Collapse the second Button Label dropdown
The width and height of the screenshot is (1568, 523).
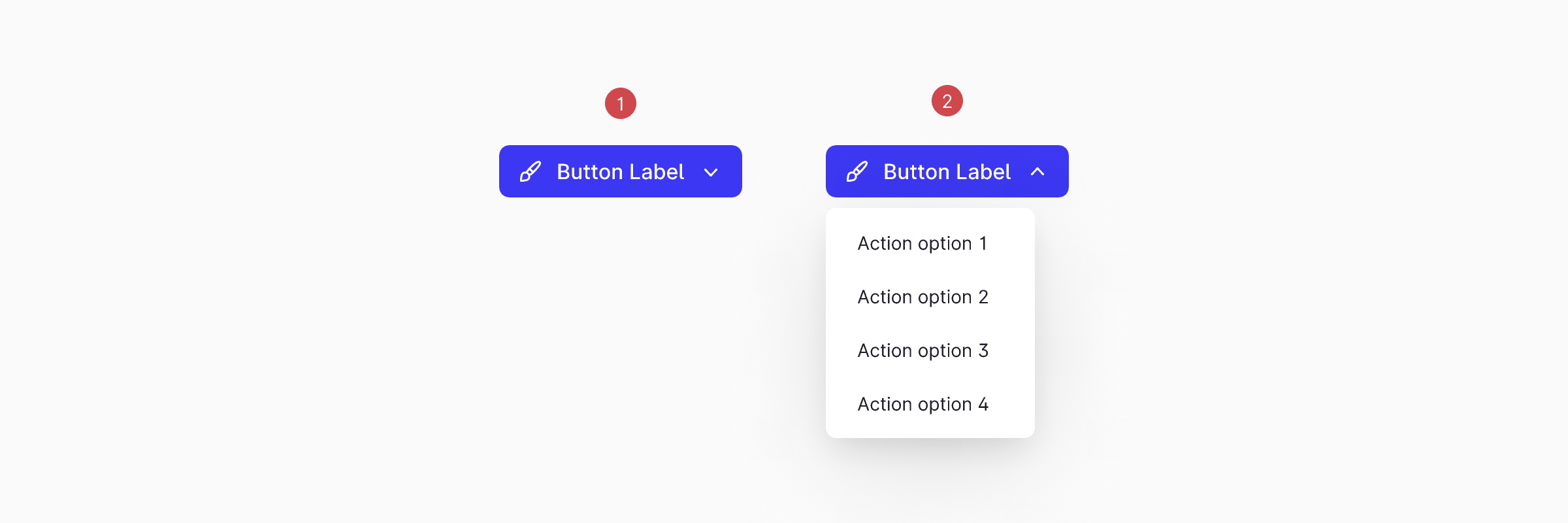click(x=947, y=171)
